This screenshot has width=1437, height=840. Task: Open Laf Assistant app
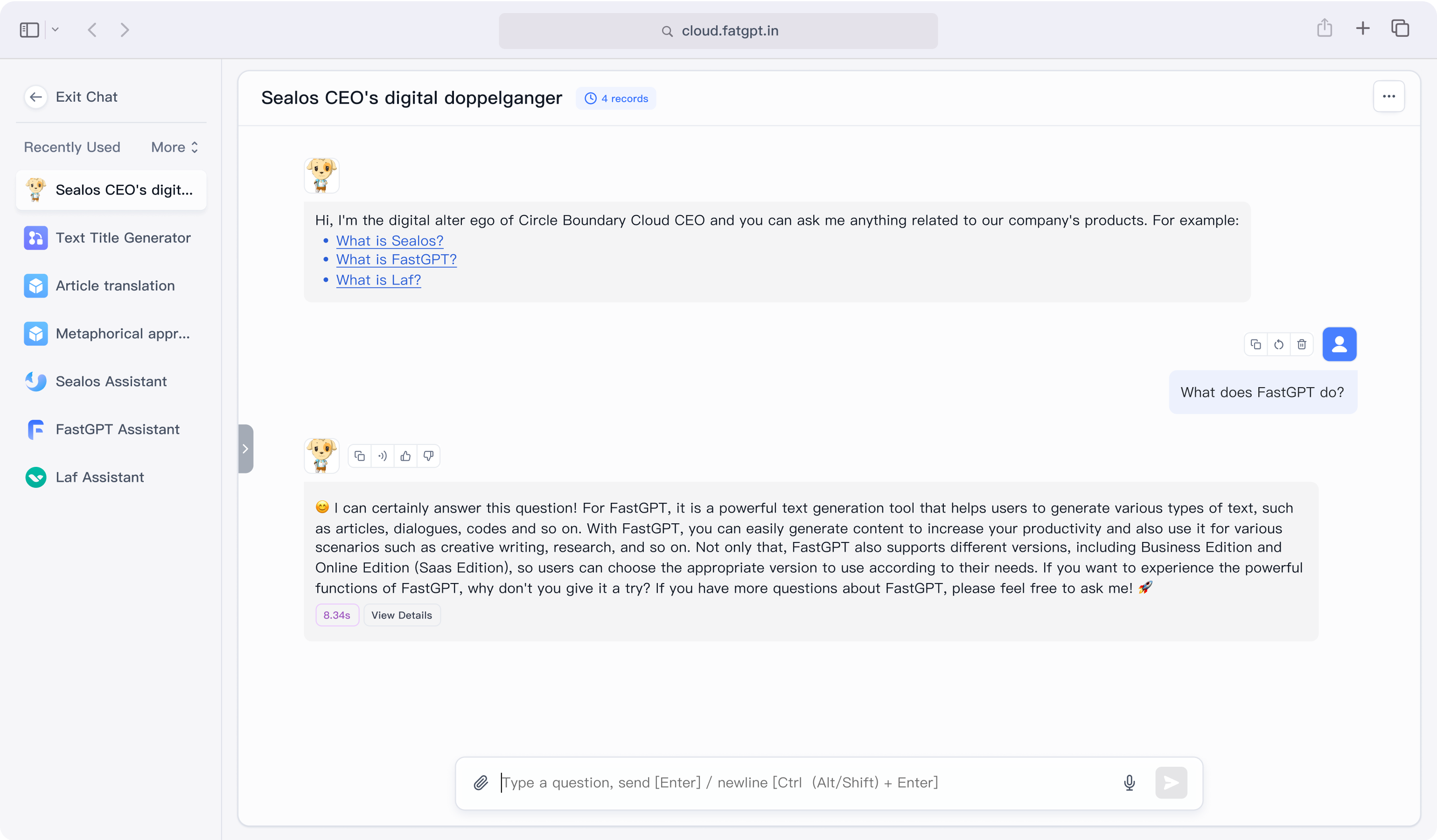(111, 477)
